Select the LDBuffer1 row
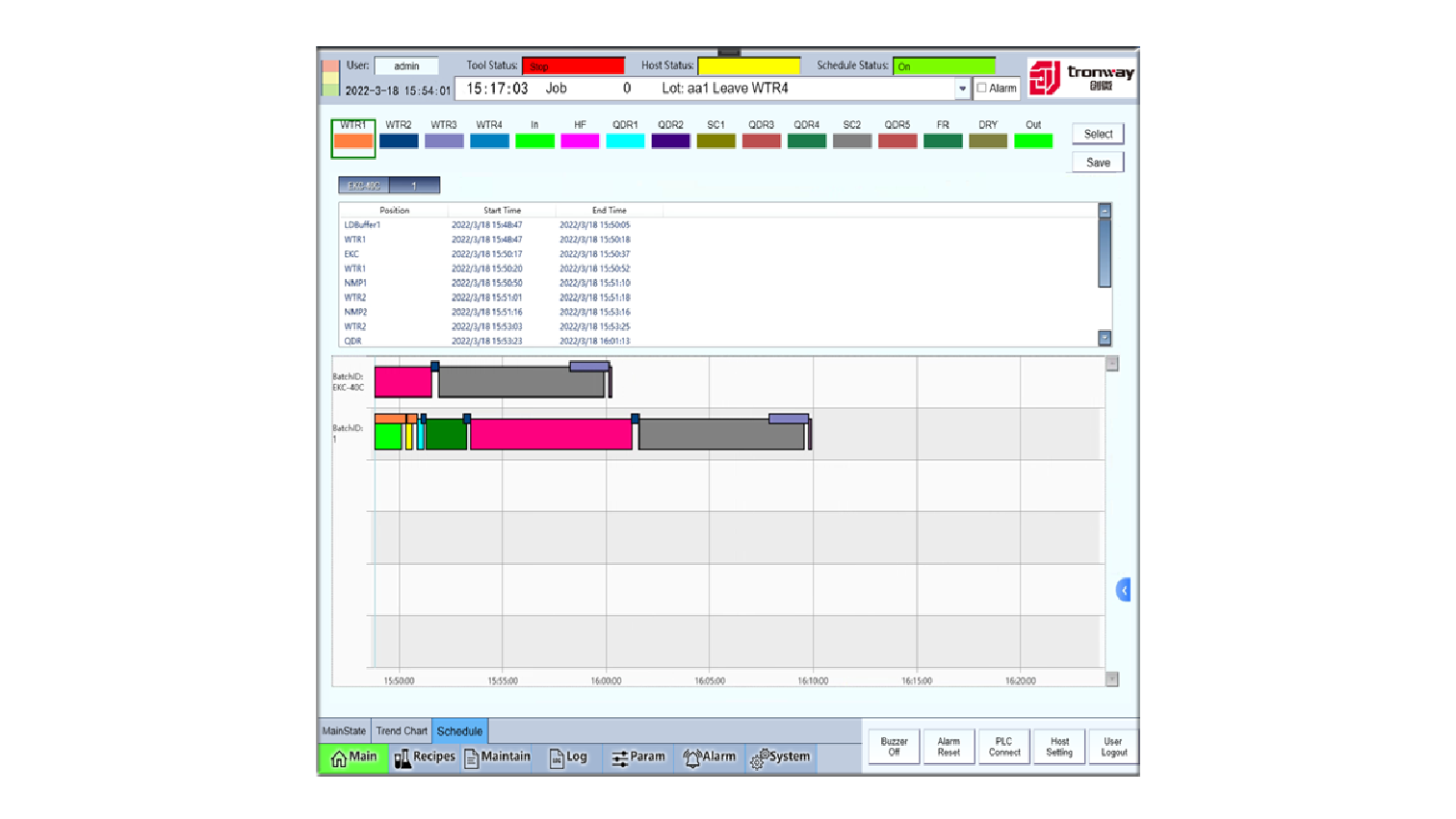This screenshot has width=1456, height=819. tap(718, 225)
